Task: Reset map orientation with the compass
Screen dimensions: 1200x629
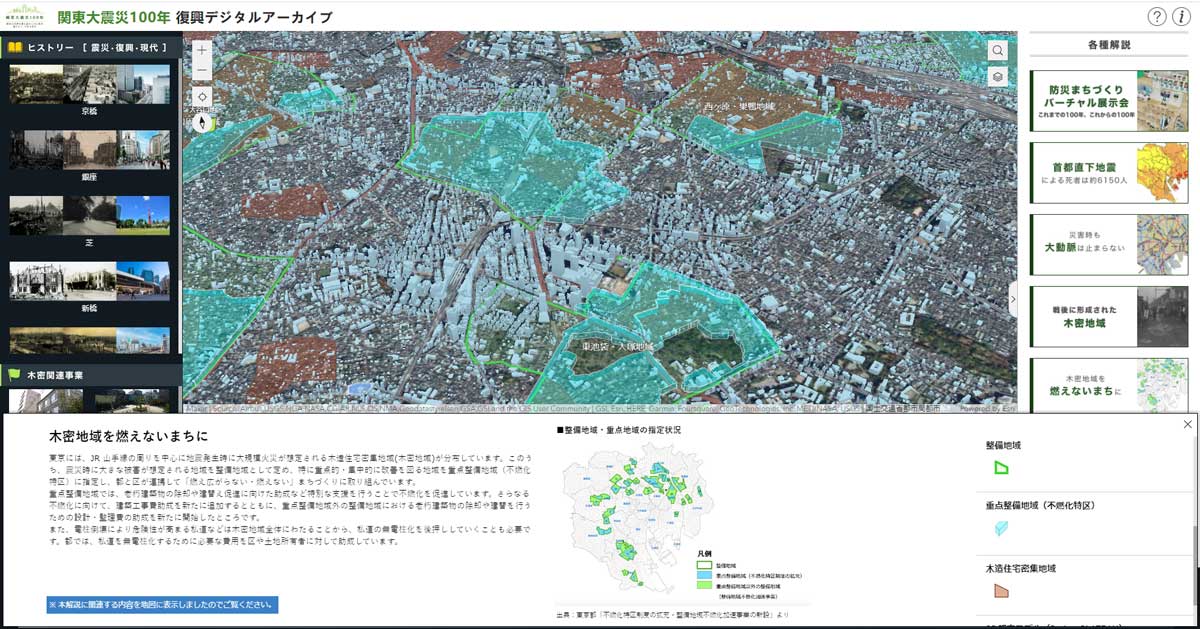Action: pyautogui.click(x=202, y=123)
